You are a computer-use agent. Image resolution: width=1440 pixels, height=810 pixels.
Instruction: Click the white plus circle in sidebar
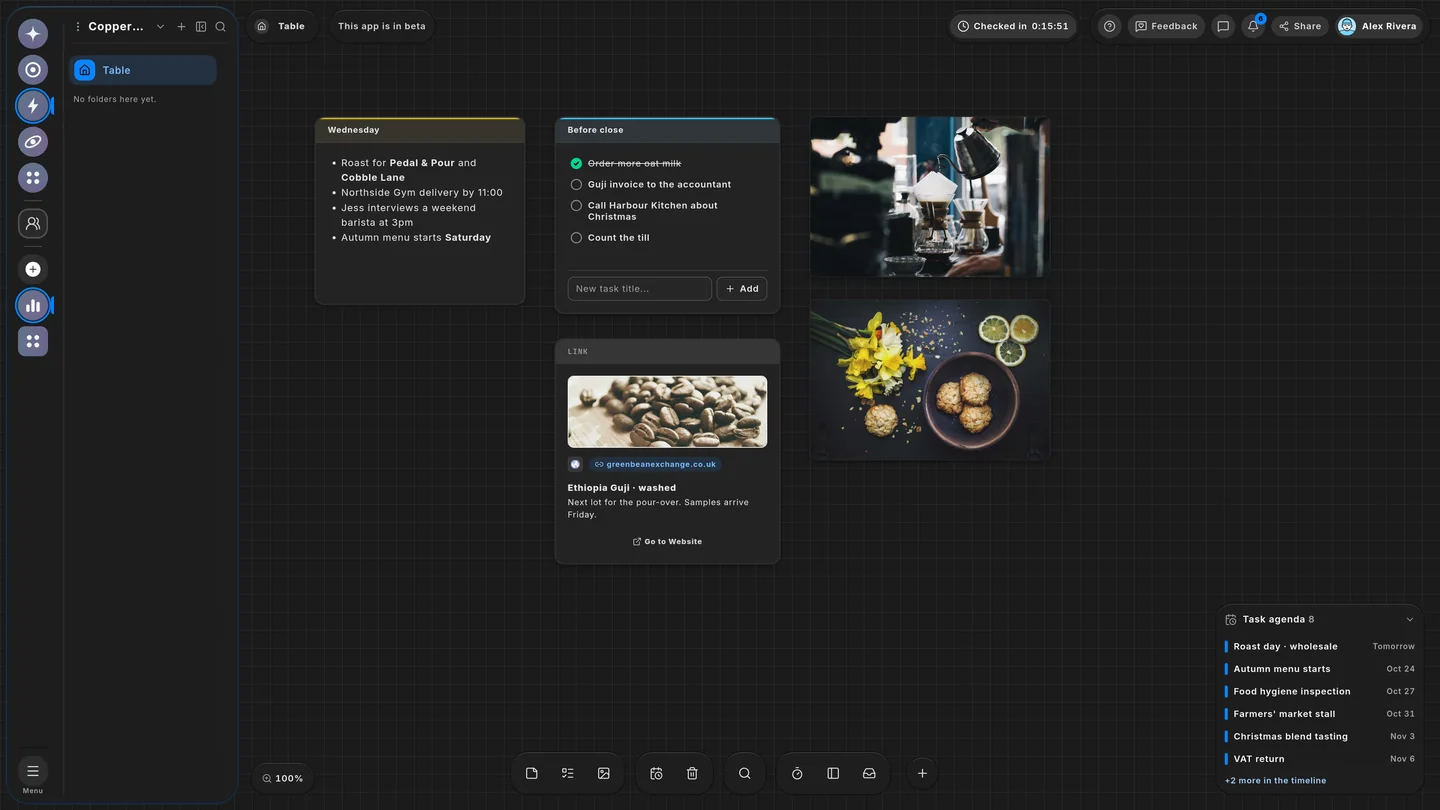(x=33, y=269)
